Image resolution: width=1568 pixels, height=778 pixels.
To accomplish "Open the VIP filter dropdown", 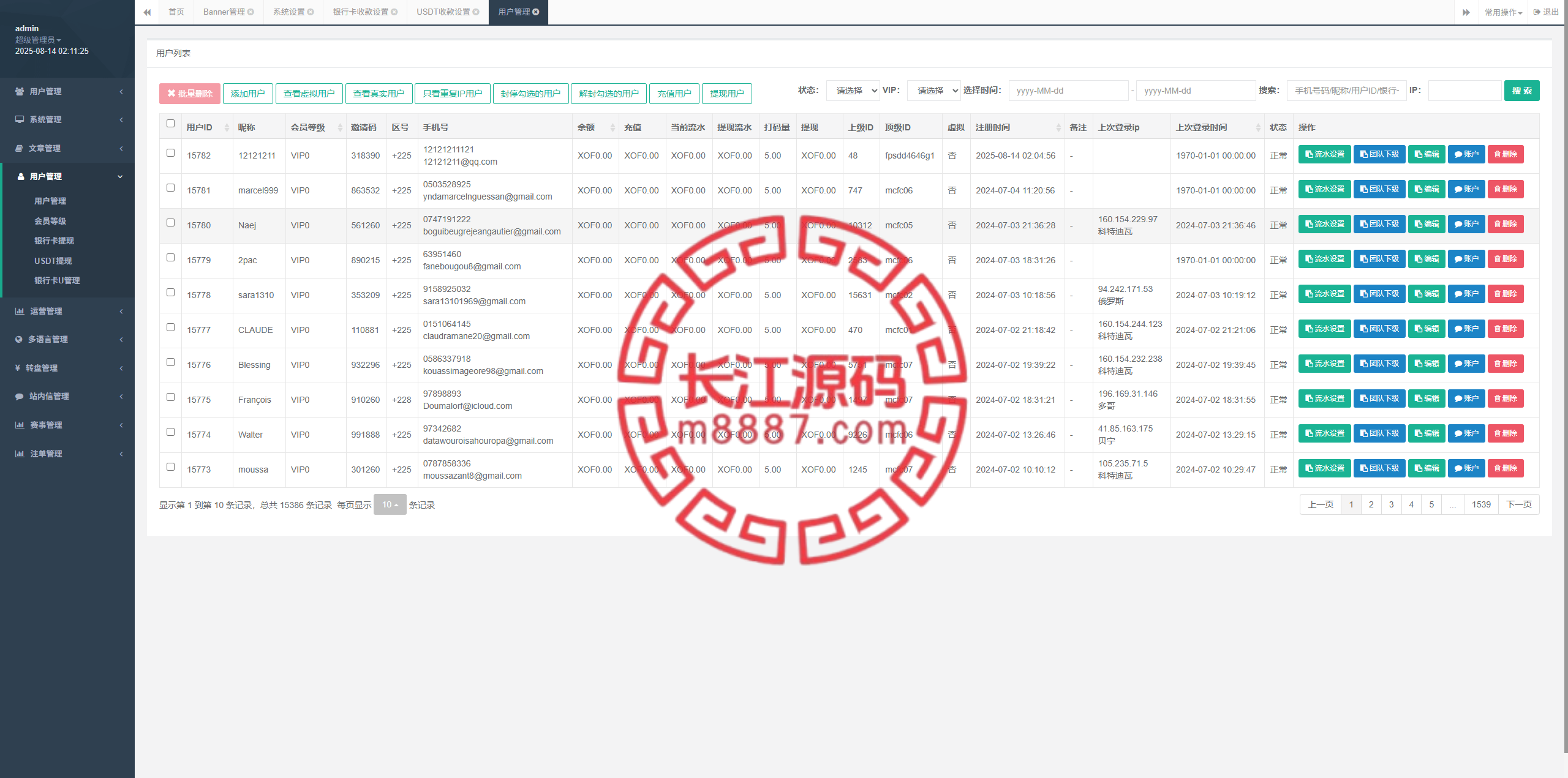I will tap(933, 91).
